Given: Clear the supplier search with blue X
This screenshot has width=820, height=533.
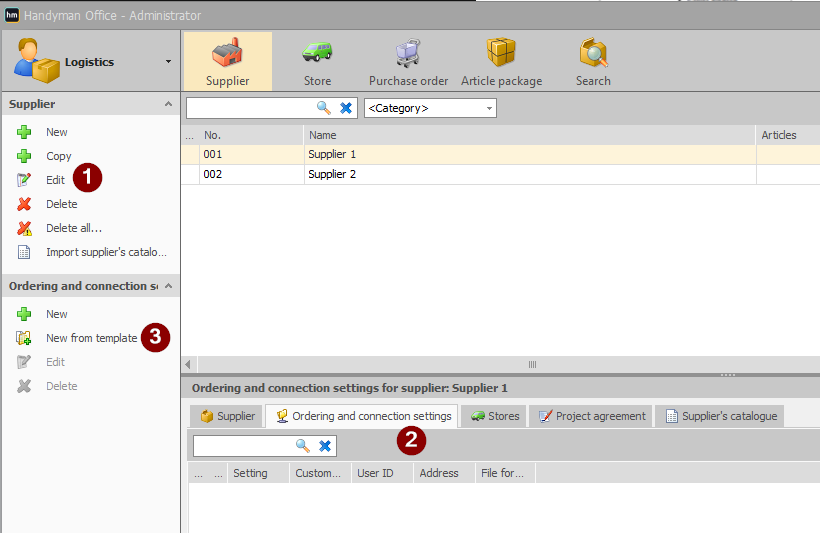Looking at the screenshot, I should 346,108.
